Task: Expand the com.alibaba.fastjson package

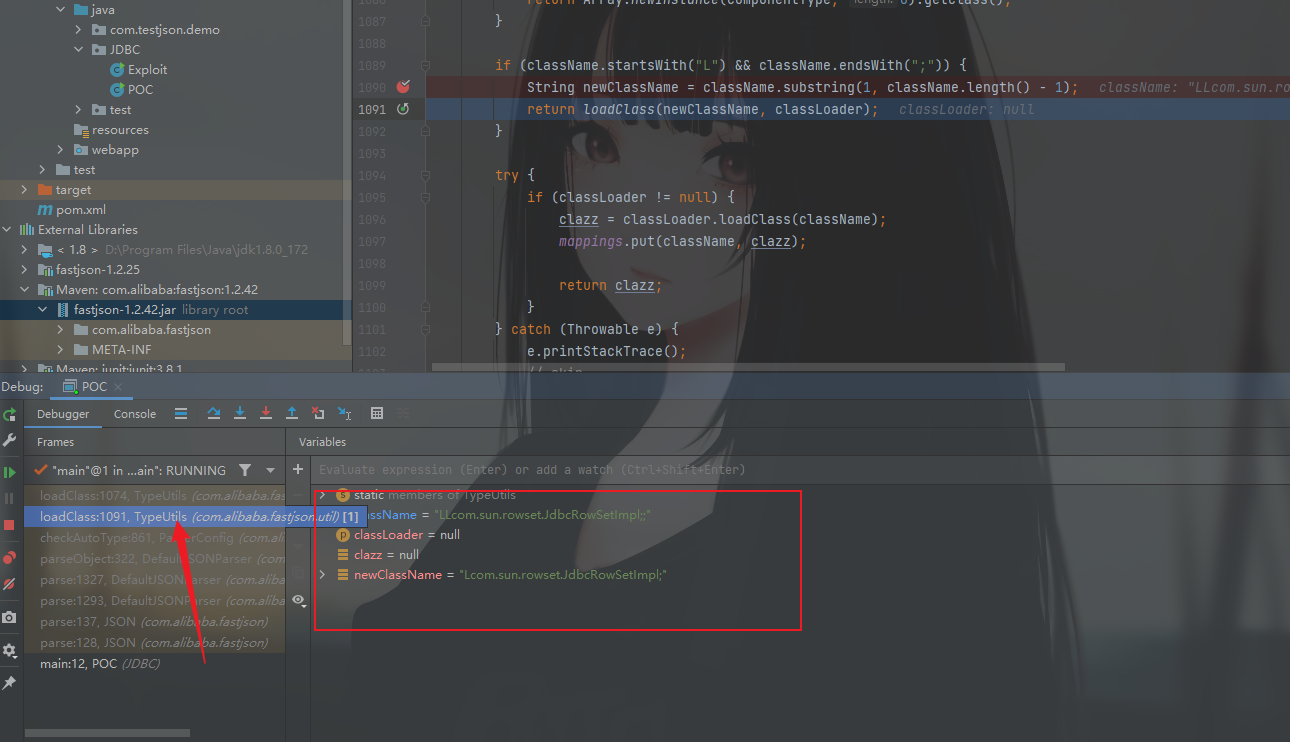Action: click(61, 330)
